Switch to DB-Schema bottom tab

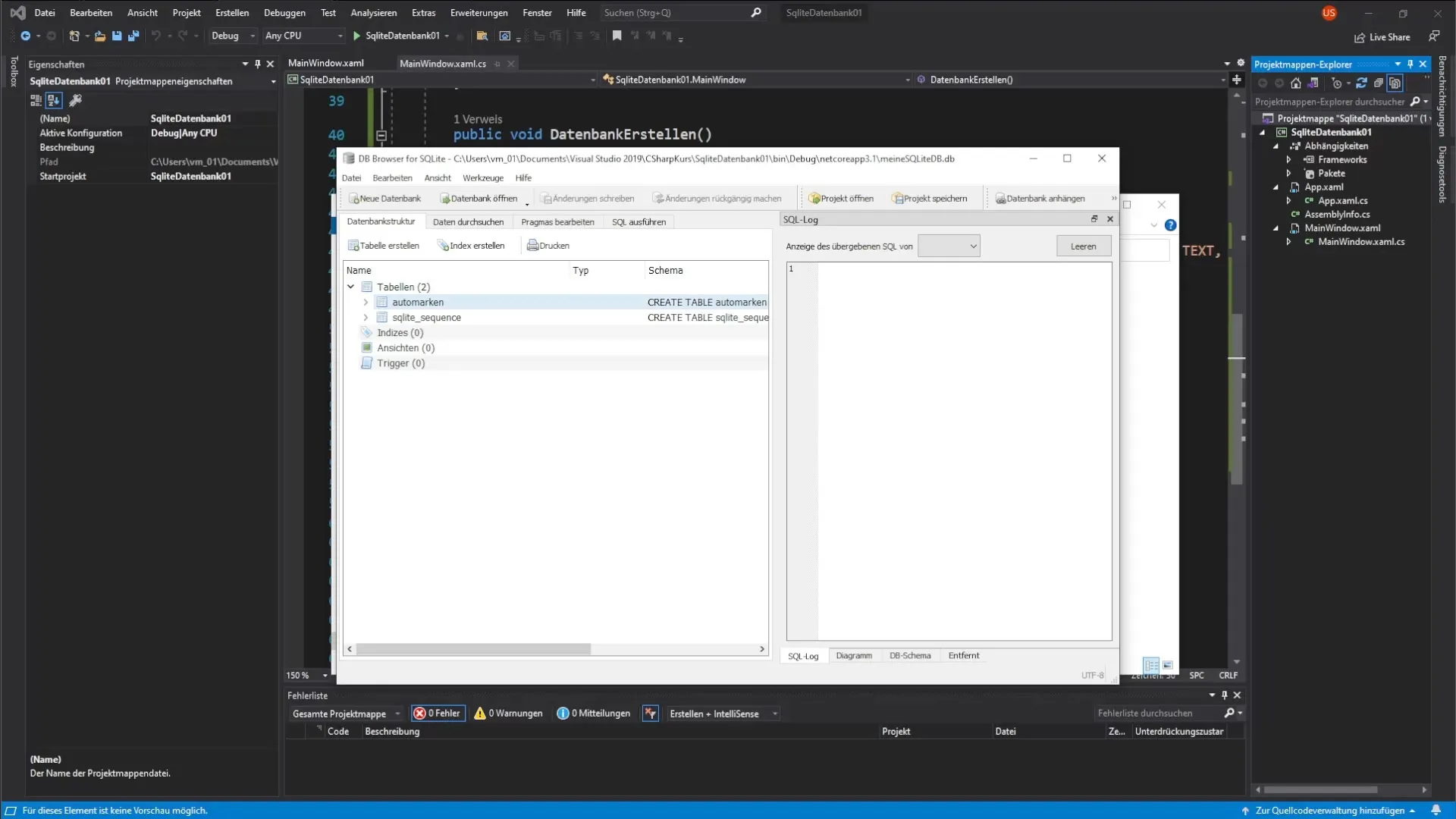(x=910, y=656)
